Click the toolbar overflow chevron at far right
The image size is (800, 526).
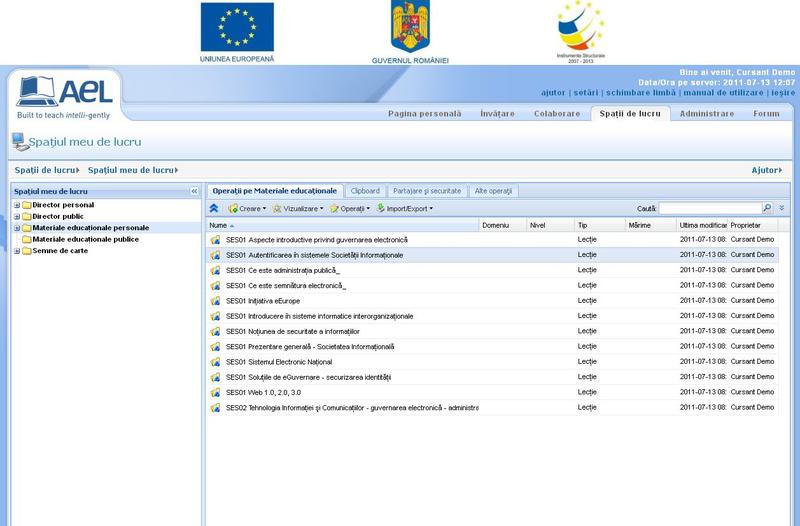782,208
